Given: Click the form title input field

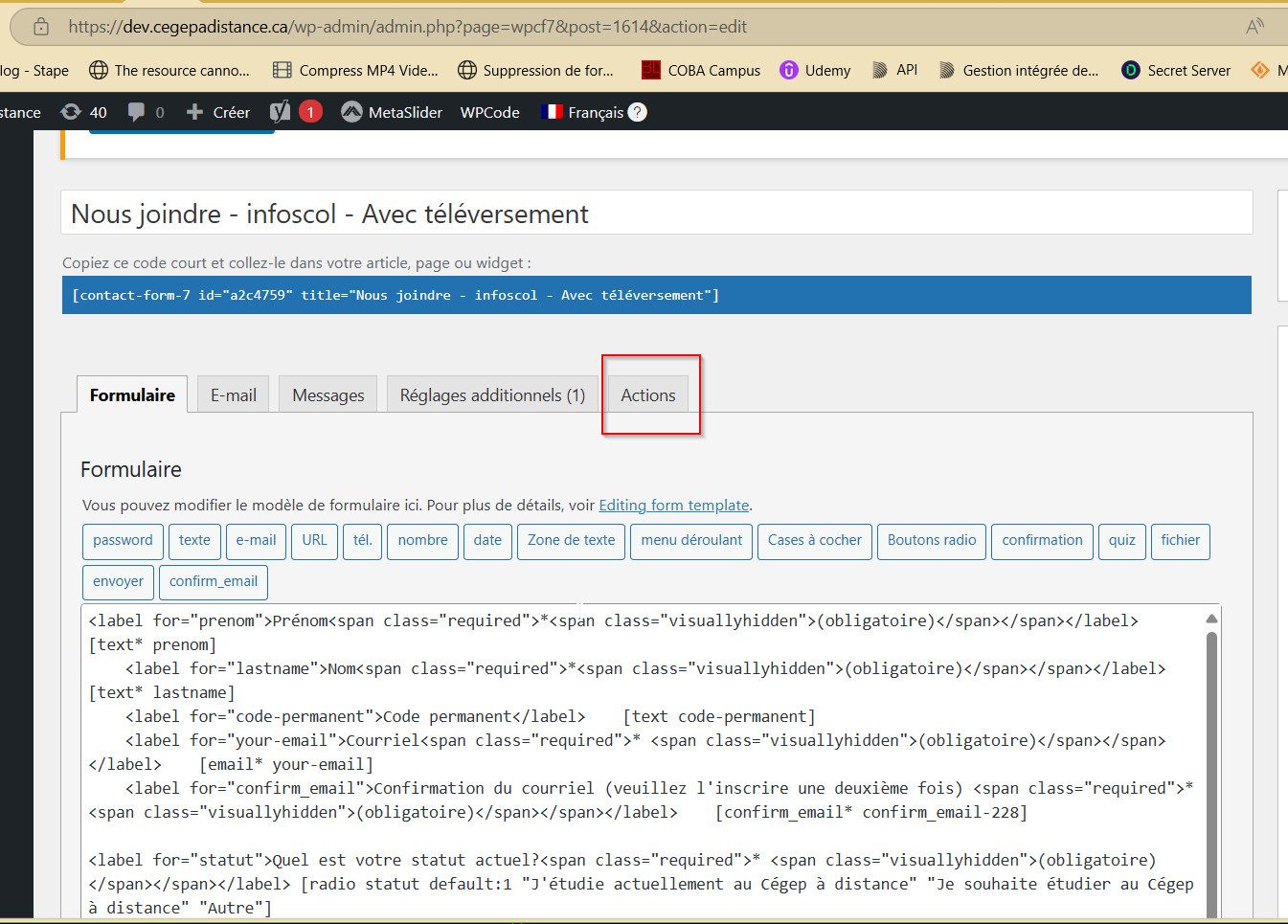Looking at the screenshot, I should tap(656, 214).
